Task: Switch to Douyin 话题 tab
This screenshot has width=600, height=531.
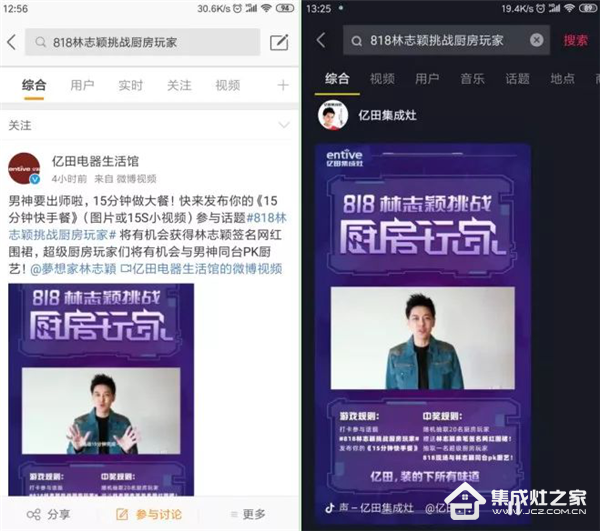Action: pos(517,78)
